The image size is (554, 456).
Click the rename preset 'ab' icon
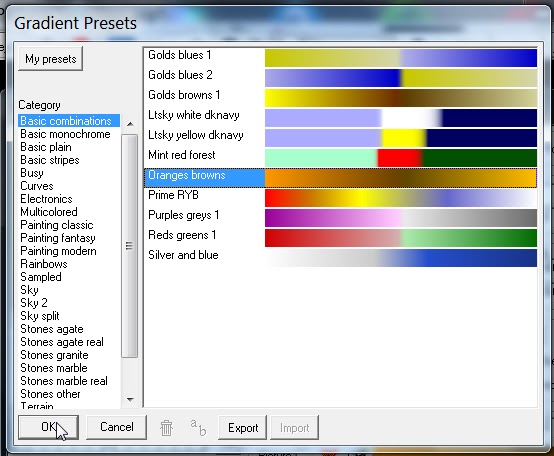click(198, 427)
